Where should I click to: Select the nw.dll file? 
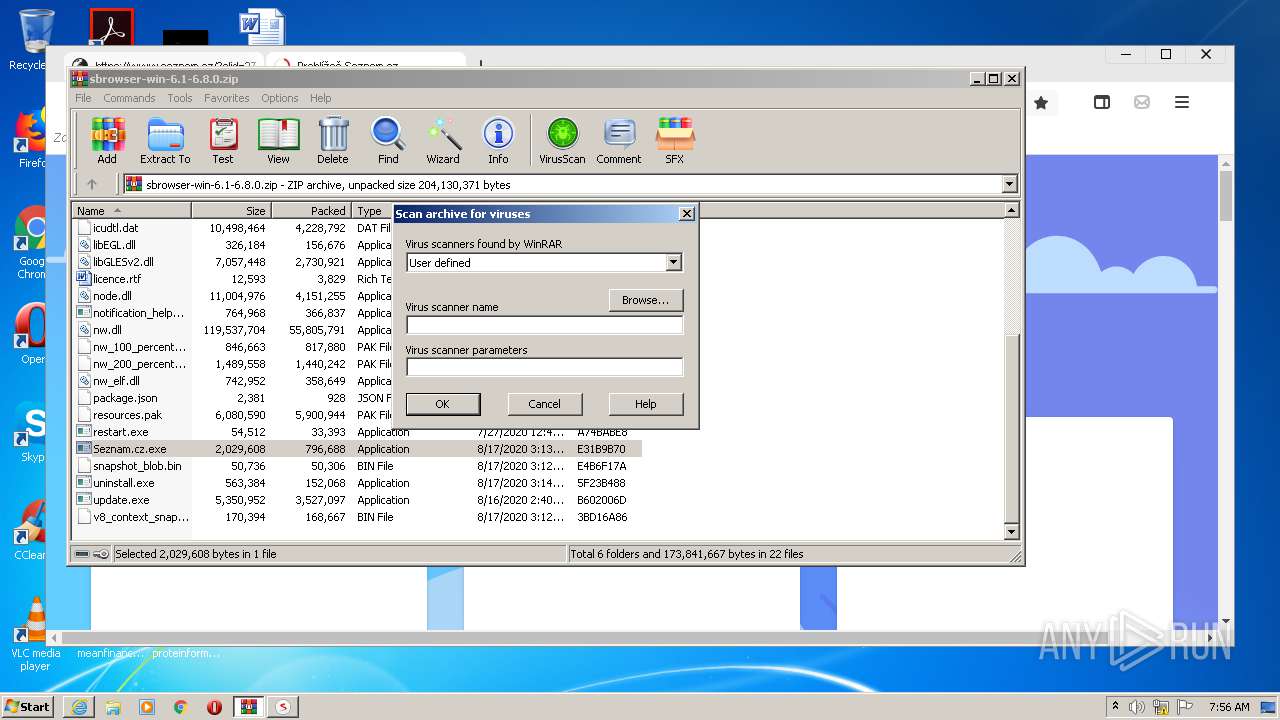(x=107, y=330)
